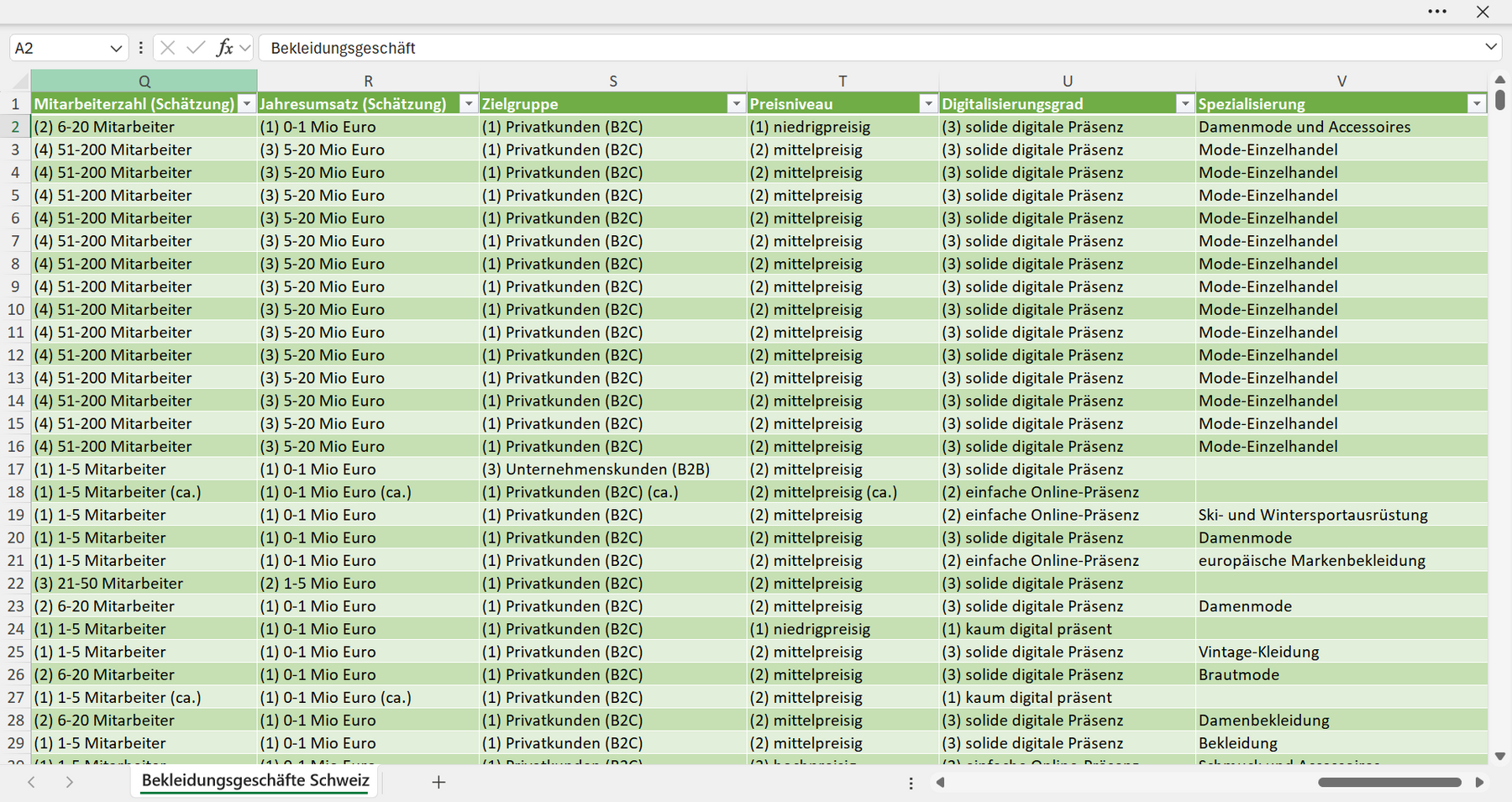
Task: Click the Select All corner button
Action: [x=15, y=81]
